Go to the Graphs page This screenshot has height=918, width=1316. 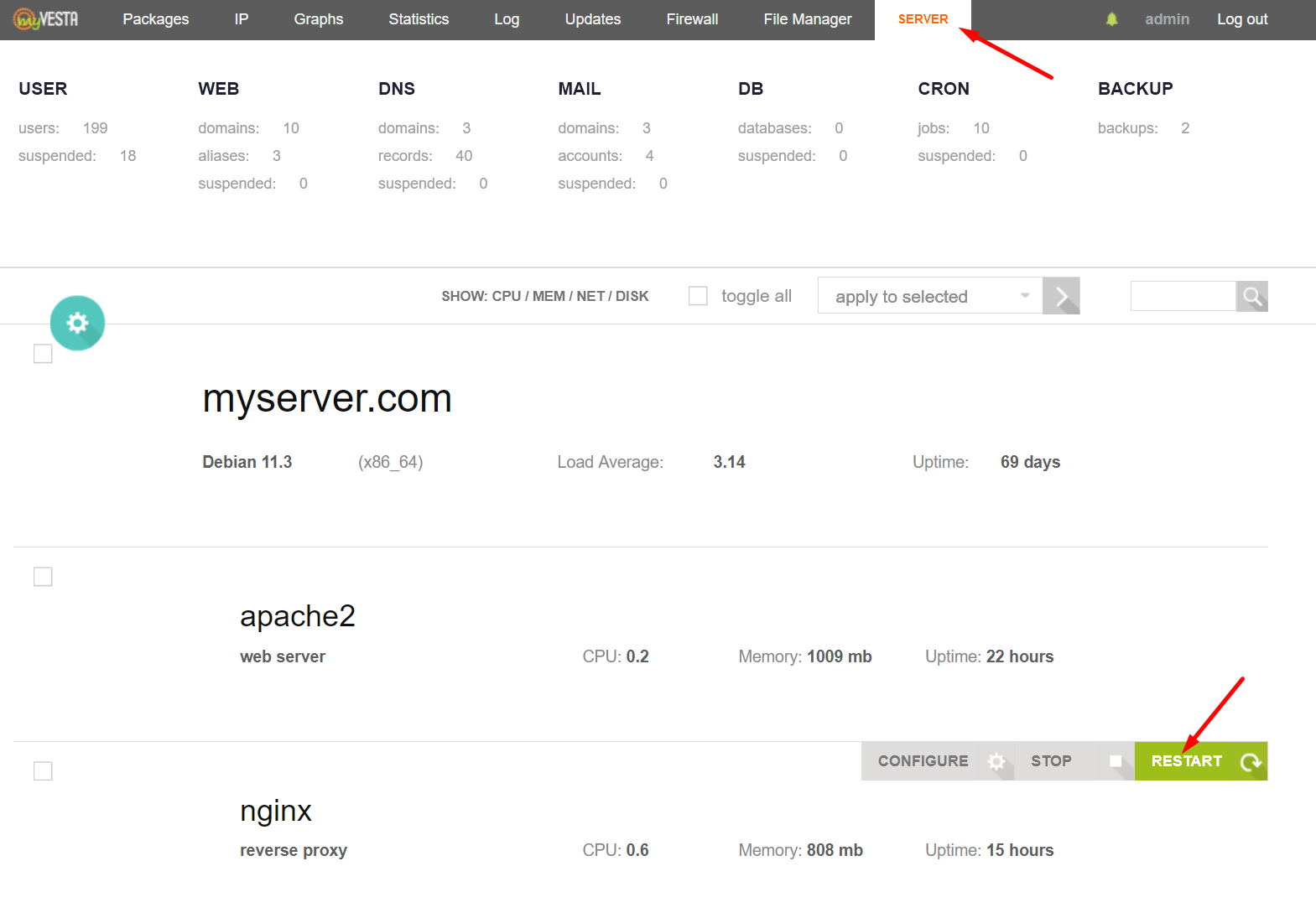(x=319, y=19)
